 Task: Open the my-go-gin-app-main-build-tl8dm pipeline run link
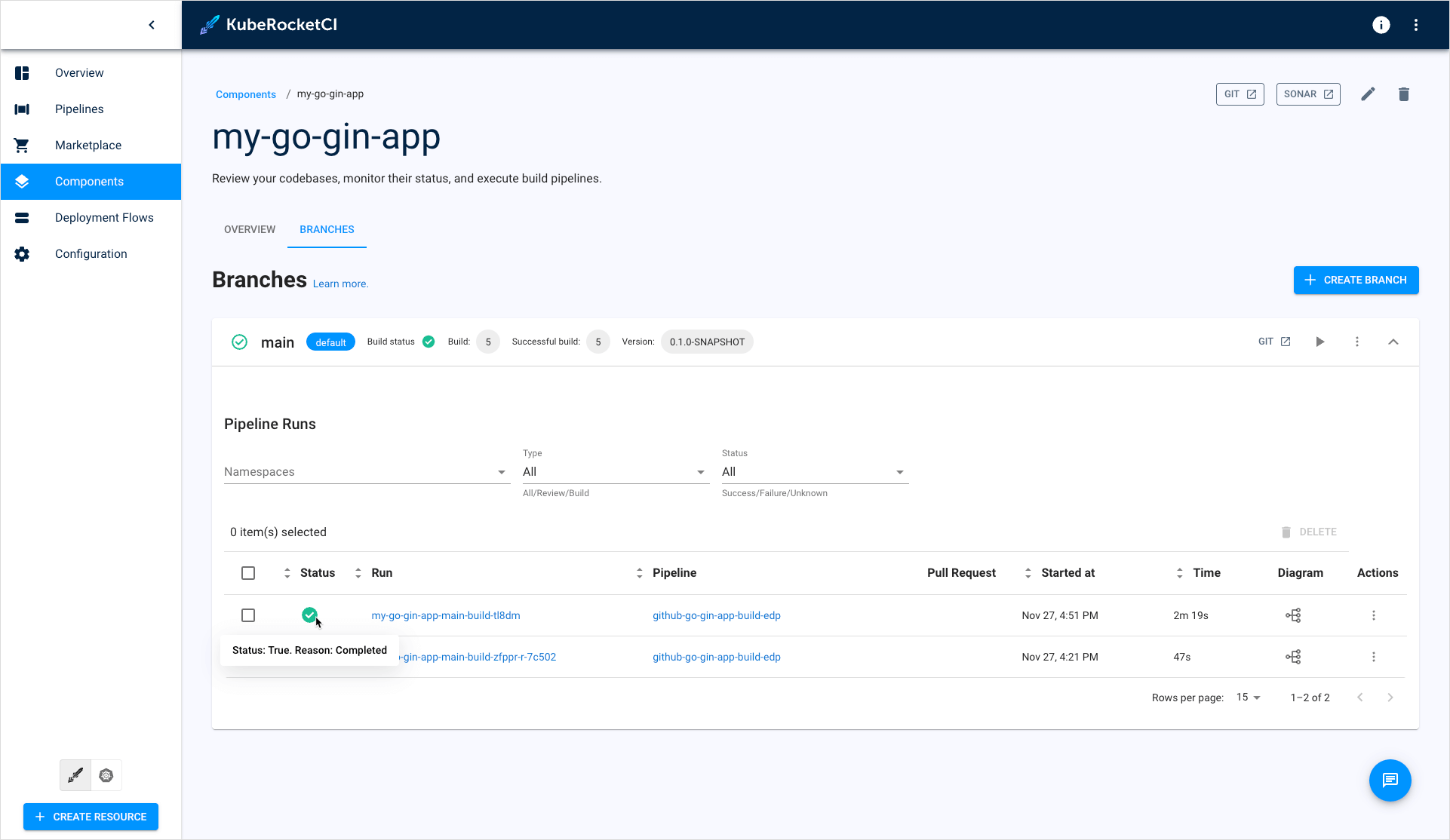446,615
